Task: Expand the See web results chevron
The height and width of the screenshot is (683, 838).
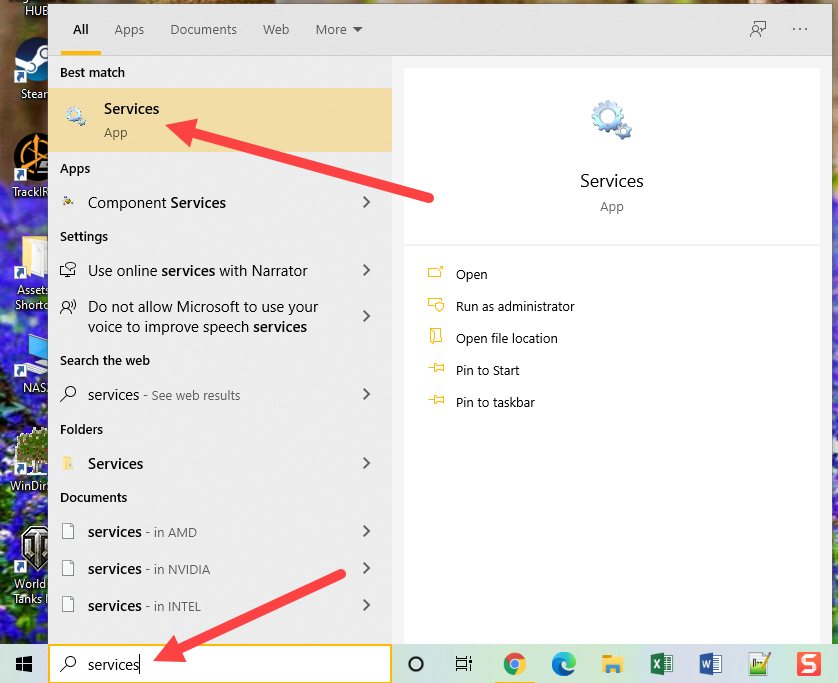Action: 366,394
